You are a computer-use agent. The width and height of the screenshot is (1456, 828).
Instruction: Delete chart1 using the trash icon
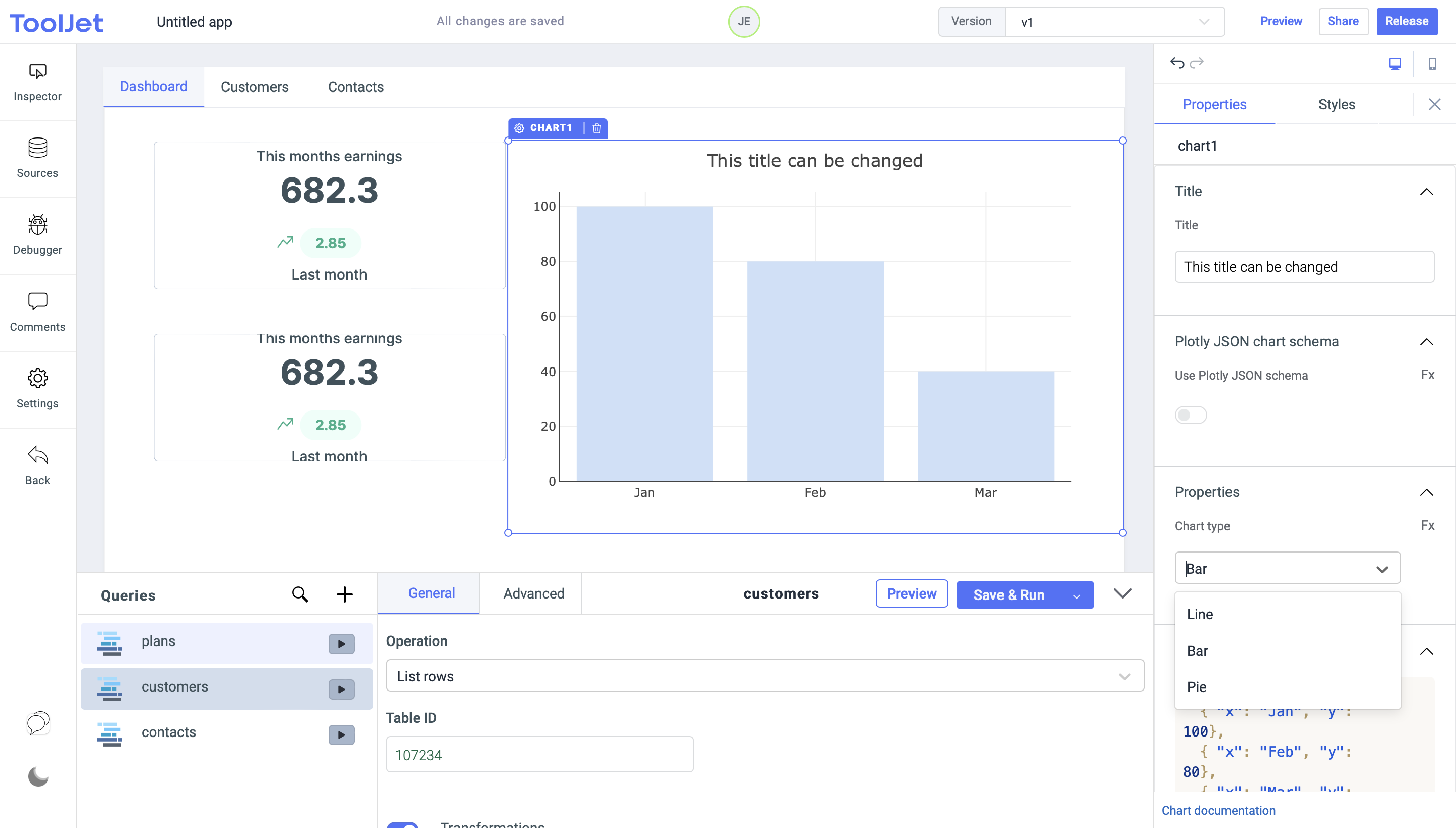[596, 128]
